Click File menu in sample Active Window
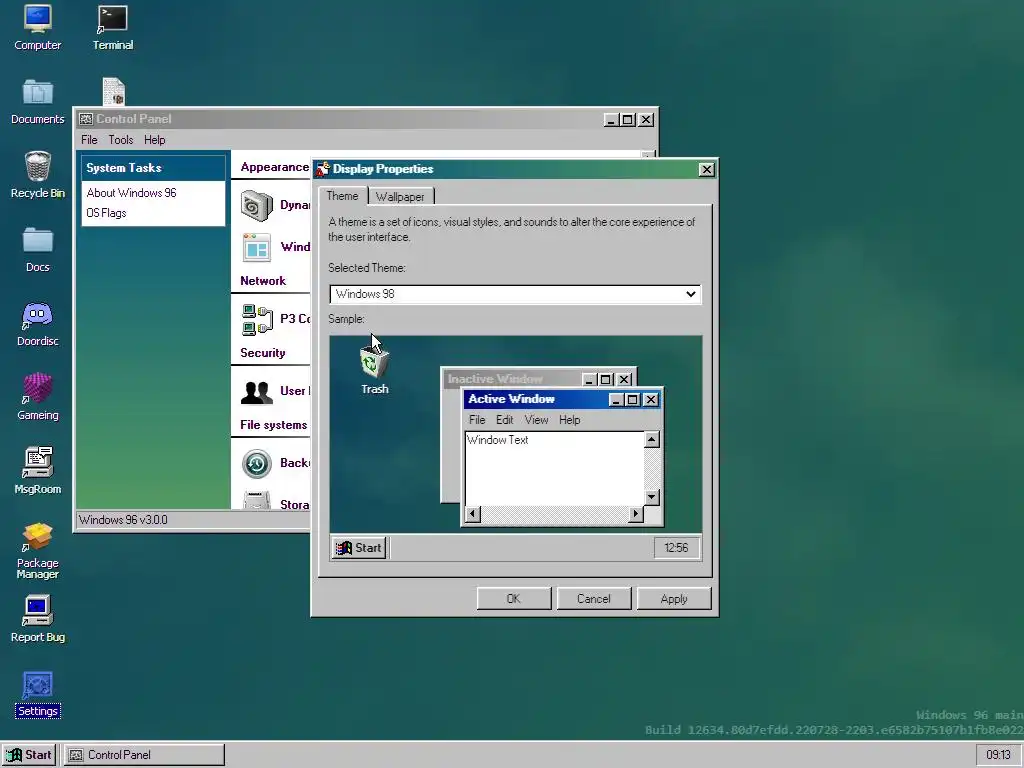1024x768 pixels. pos(477,420)
